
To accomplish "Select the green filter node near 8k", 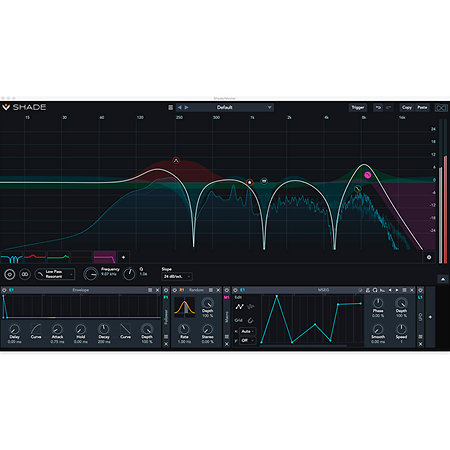I will click(x=358, y=189).
